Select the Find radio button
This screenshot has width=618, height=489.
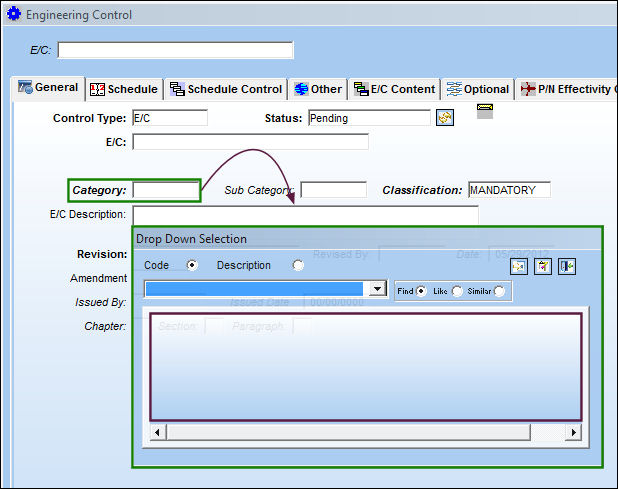(x=421, y=291)
